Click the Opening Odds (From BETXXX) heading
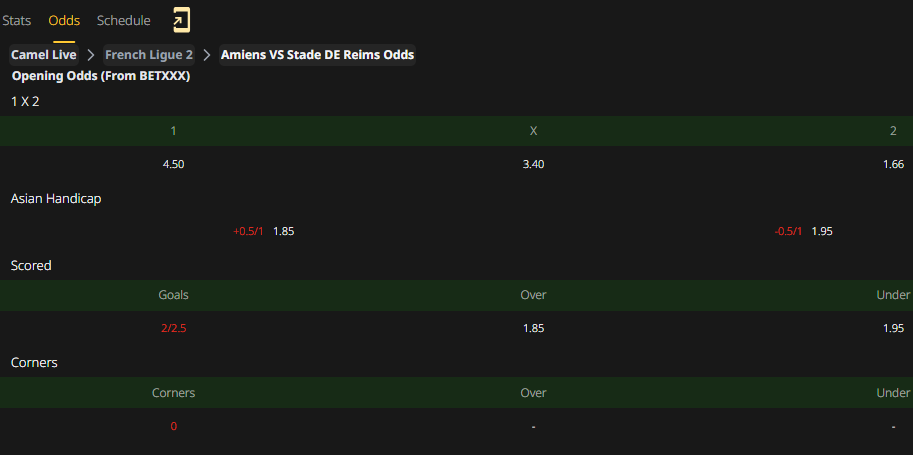Image resolution: width=913 pixels, height=455 pixels. (101, 76)
